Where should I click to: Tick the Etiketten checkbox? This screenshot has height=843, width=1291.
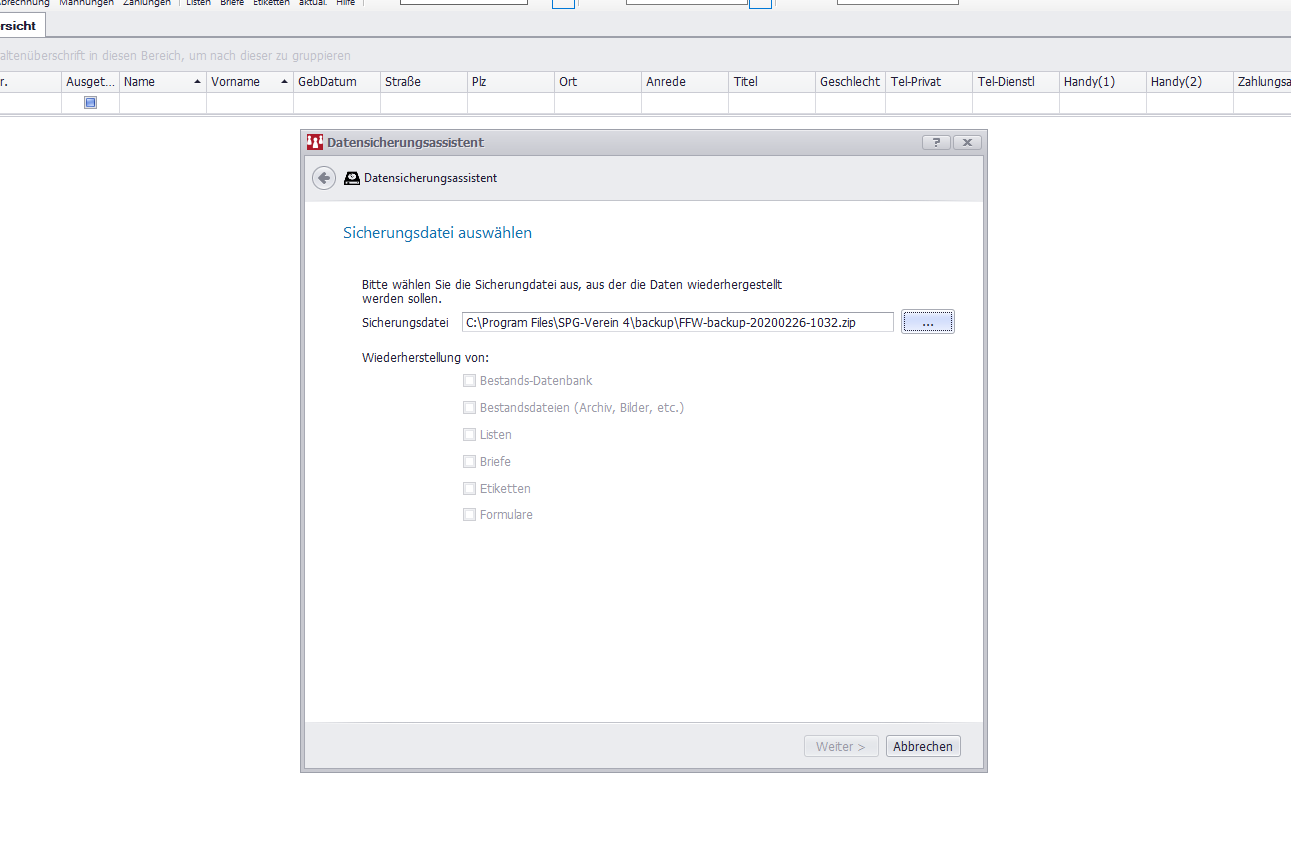coord(469,489)
